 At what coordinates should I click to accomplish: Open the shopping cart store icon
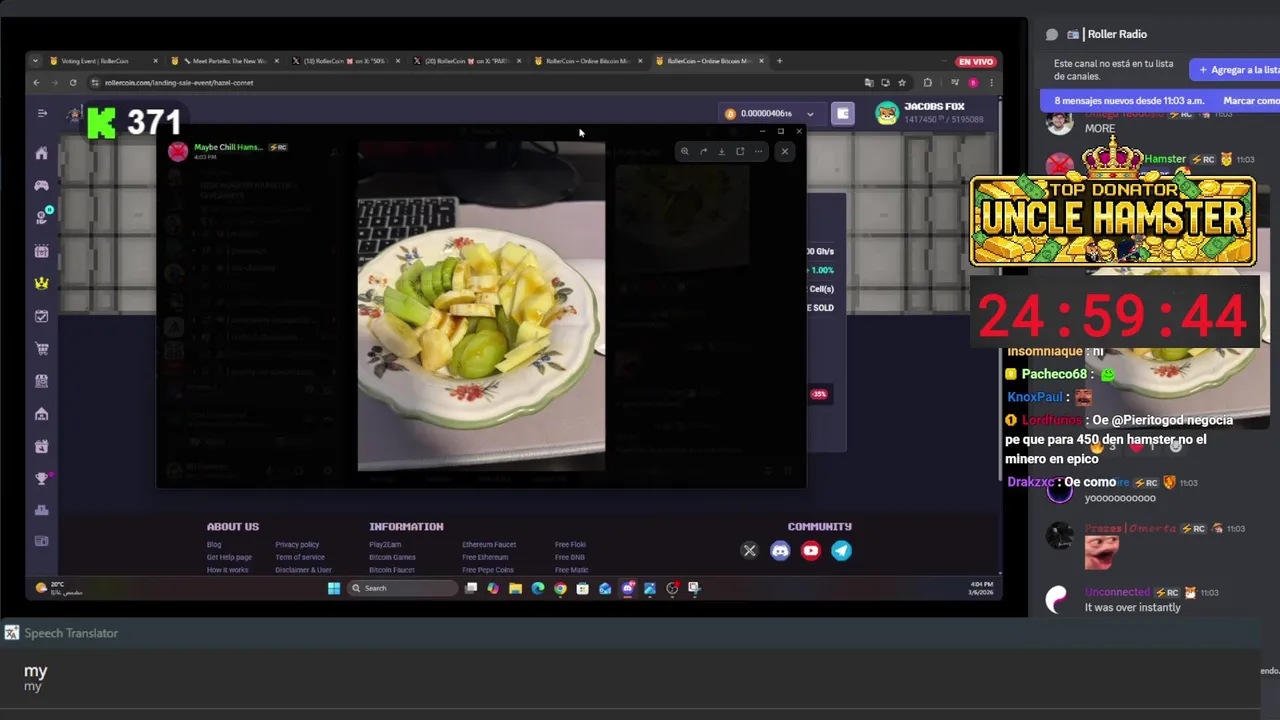click(x=41, y=349)
